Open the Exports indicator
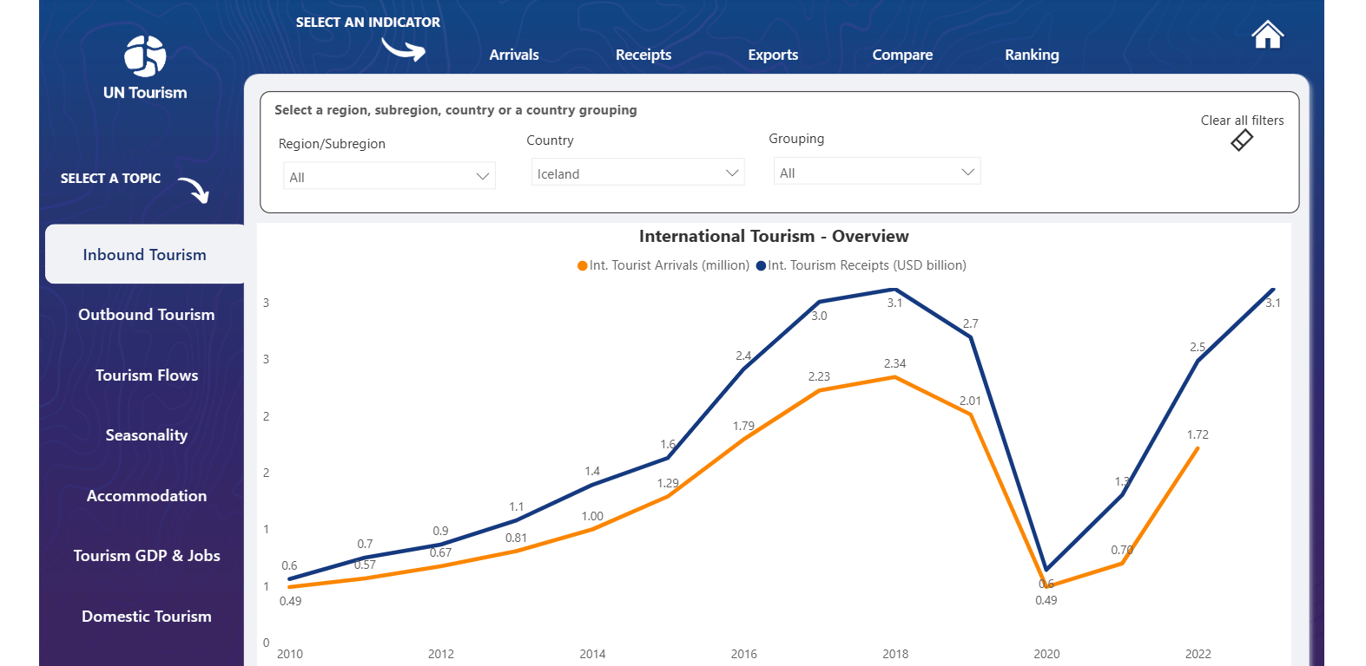 pos(773,55)
